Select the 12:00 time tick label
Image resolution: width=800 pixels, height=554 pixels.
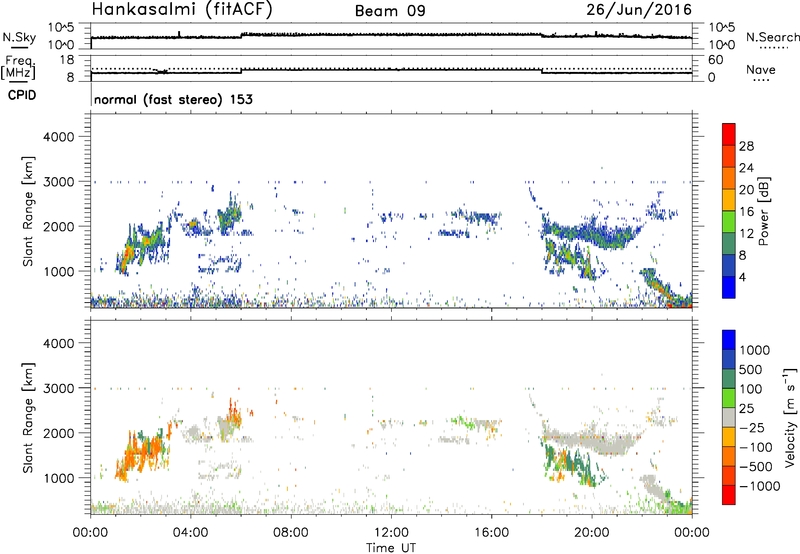(x=391, y=533)
